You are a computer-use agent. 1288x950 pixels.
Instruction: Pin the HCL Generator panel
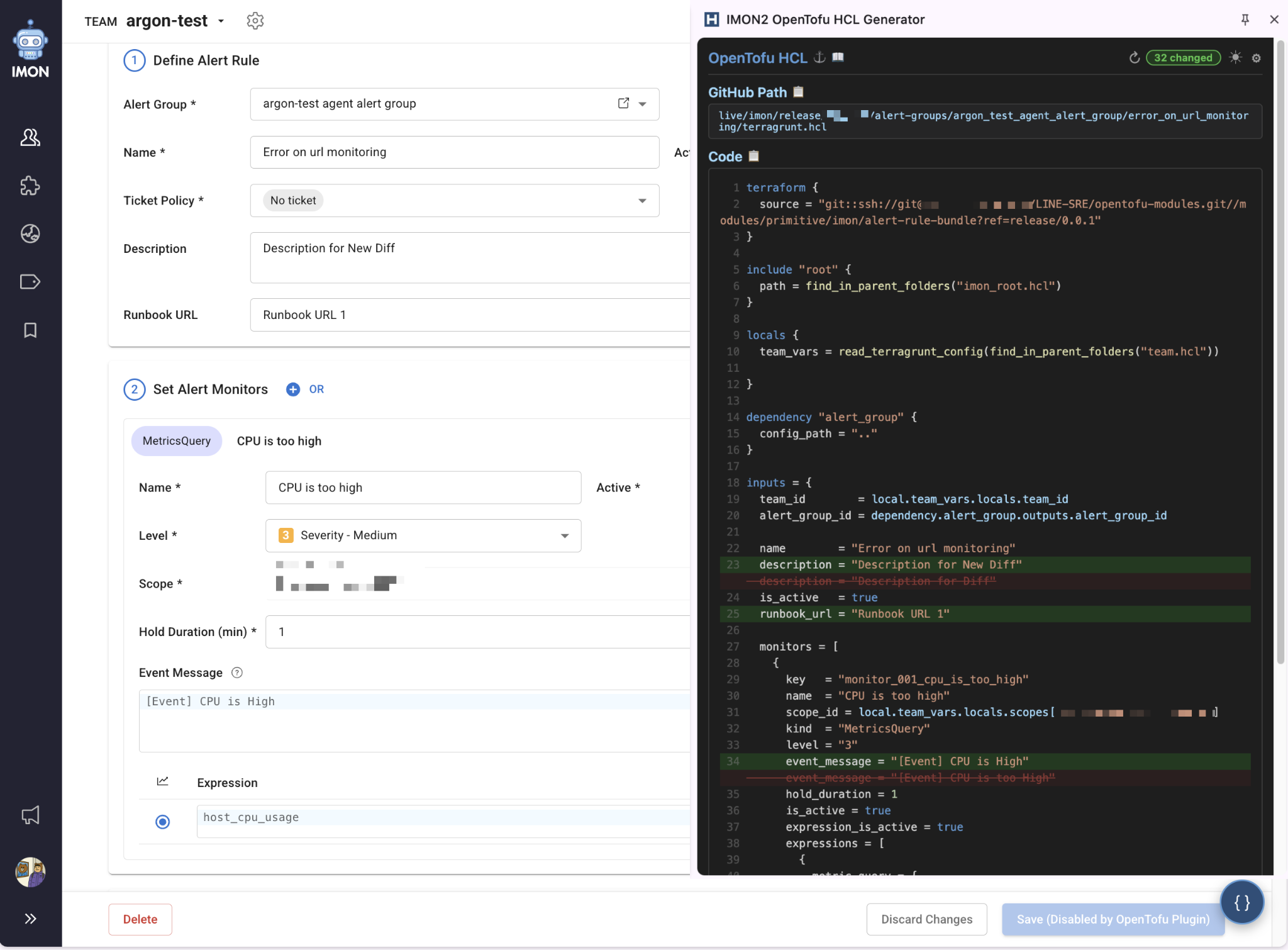pos(1245,20)
